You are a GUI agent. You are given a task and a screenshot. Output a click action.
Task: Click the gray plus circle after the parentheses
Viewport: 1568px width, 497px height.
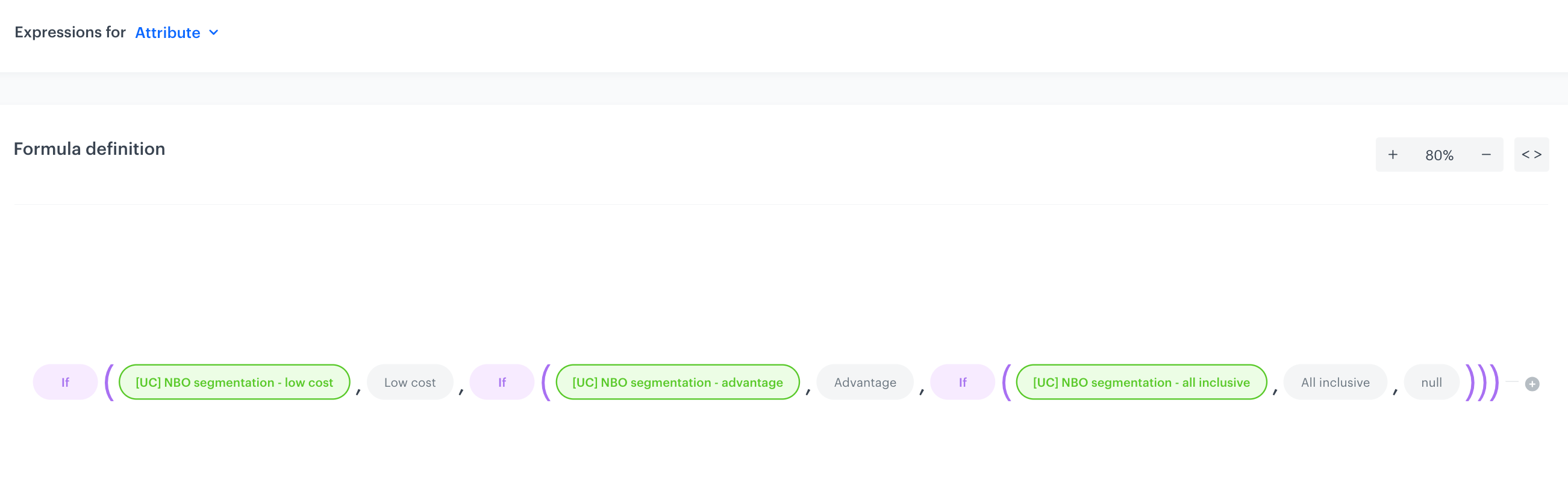1532,383
